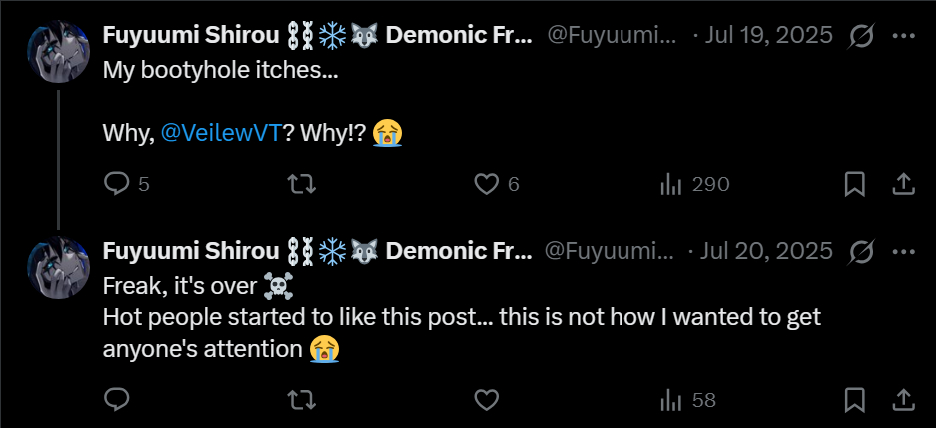This screenshot has width=936, height=428.
Task: Bookmark the first post
Action: 854,184
